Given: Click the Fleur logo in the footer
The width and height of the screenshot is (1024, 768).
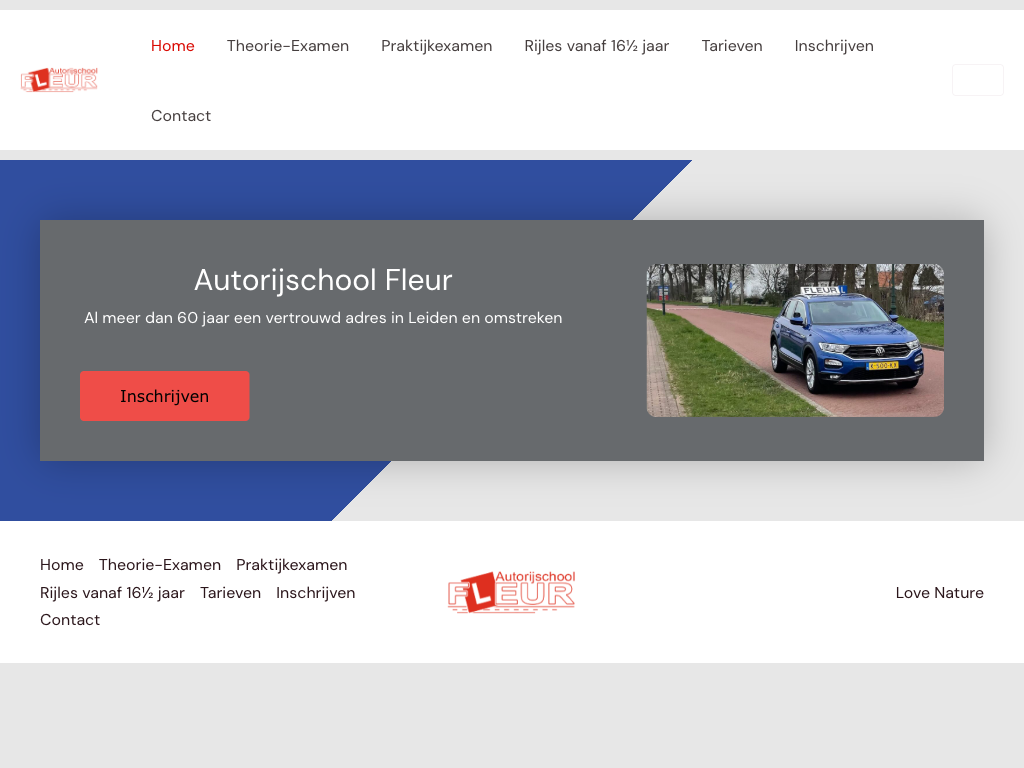Looking at the screenshot, I should coord(511,592).
